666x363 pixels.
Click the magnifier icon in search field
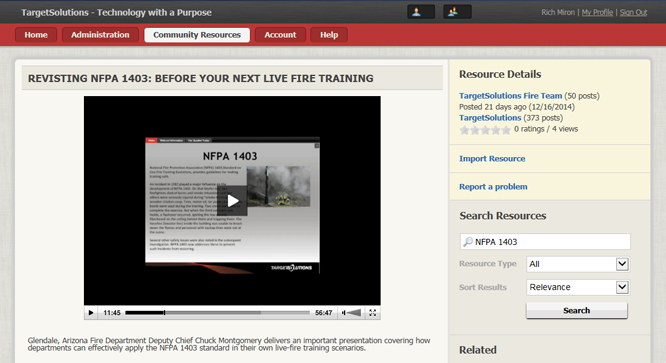(468, 242)
